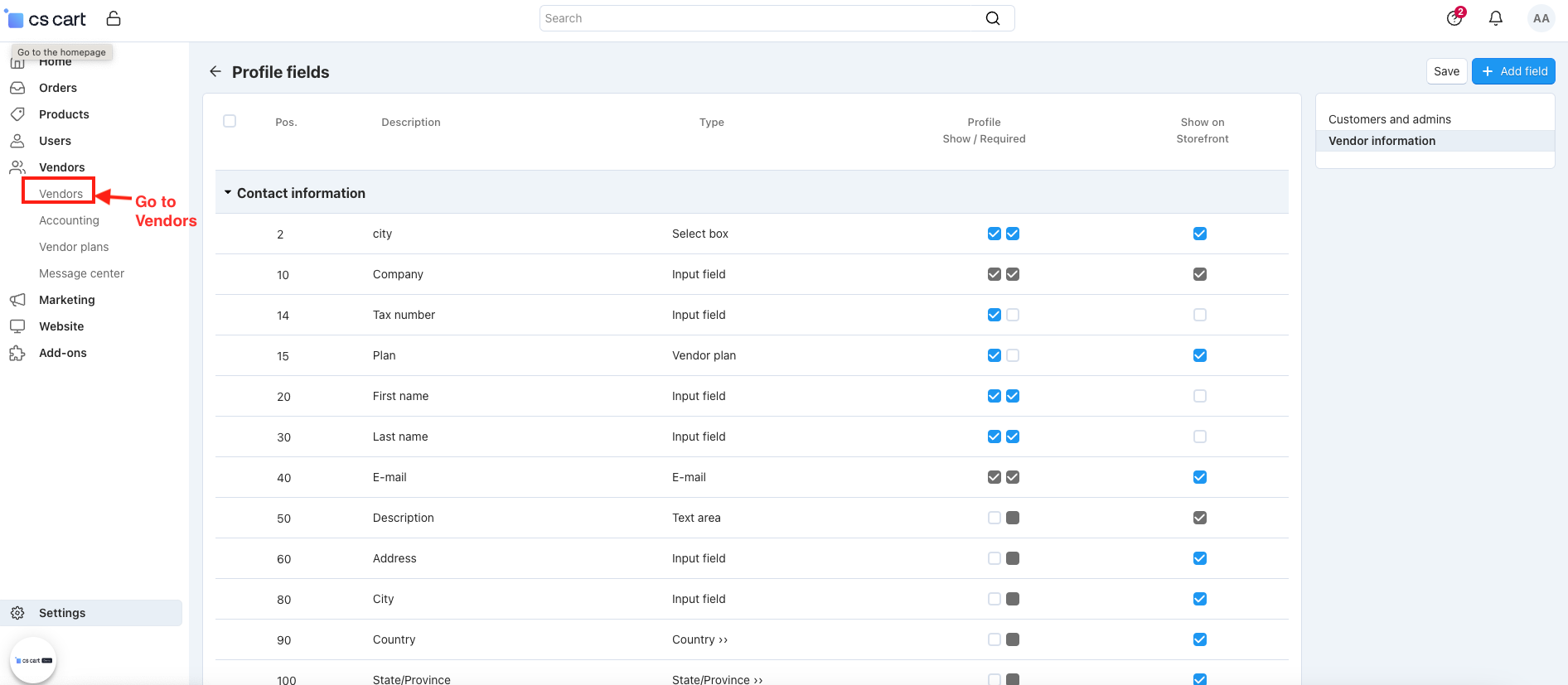Image resolution: width=1568 pixels, height=685 pixels.
Task: Toggle the select-all checkbox in table header
Action: pyautogui.click(x=230, y=121)
